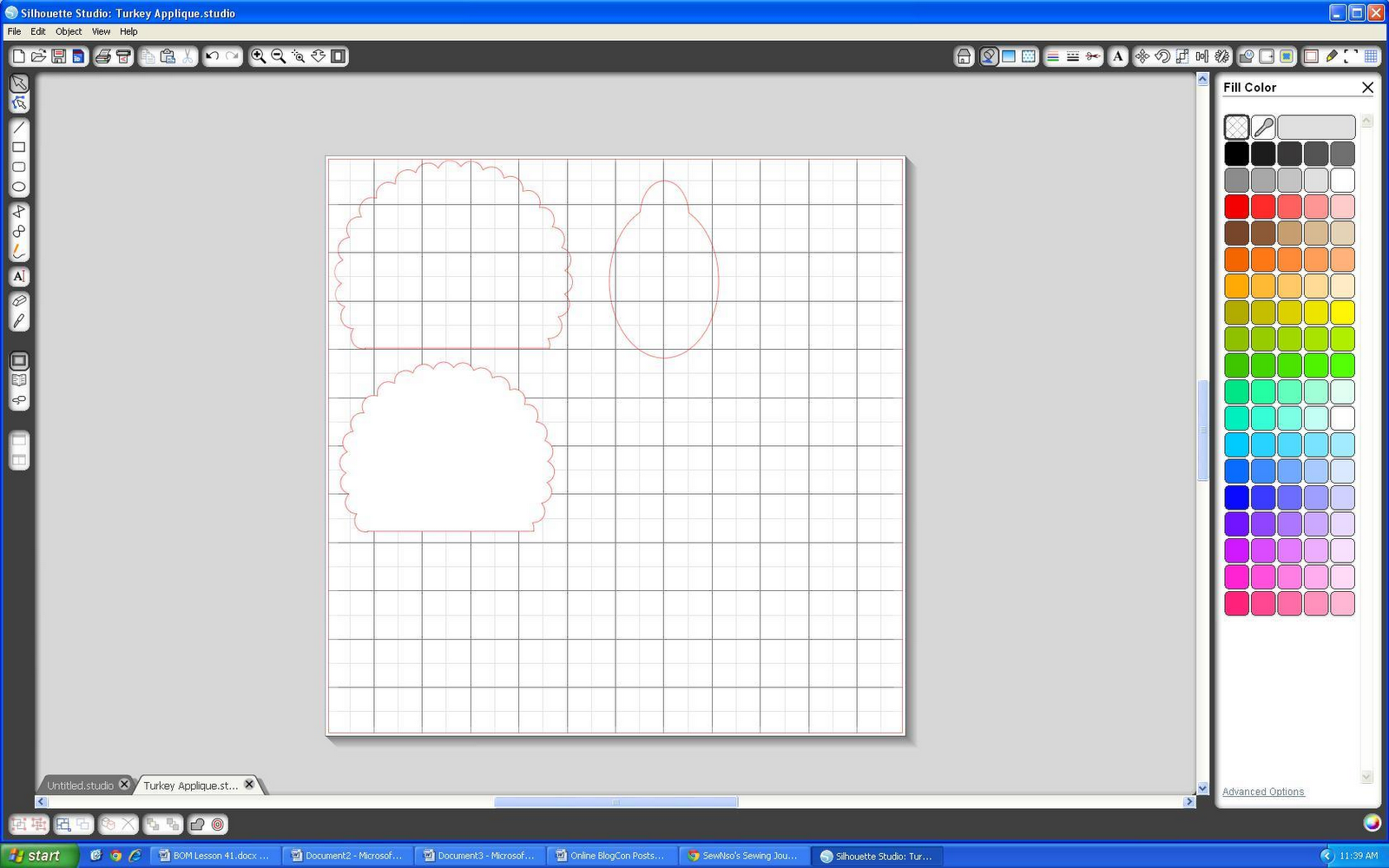
Task: Save to SD card icon
Action: click(x=78, y=56)
